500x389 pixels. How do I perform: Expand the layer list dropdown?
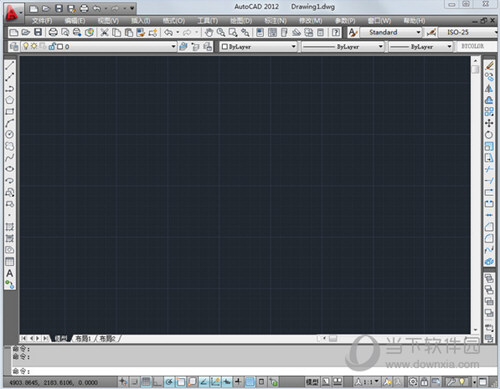[173, 46]
